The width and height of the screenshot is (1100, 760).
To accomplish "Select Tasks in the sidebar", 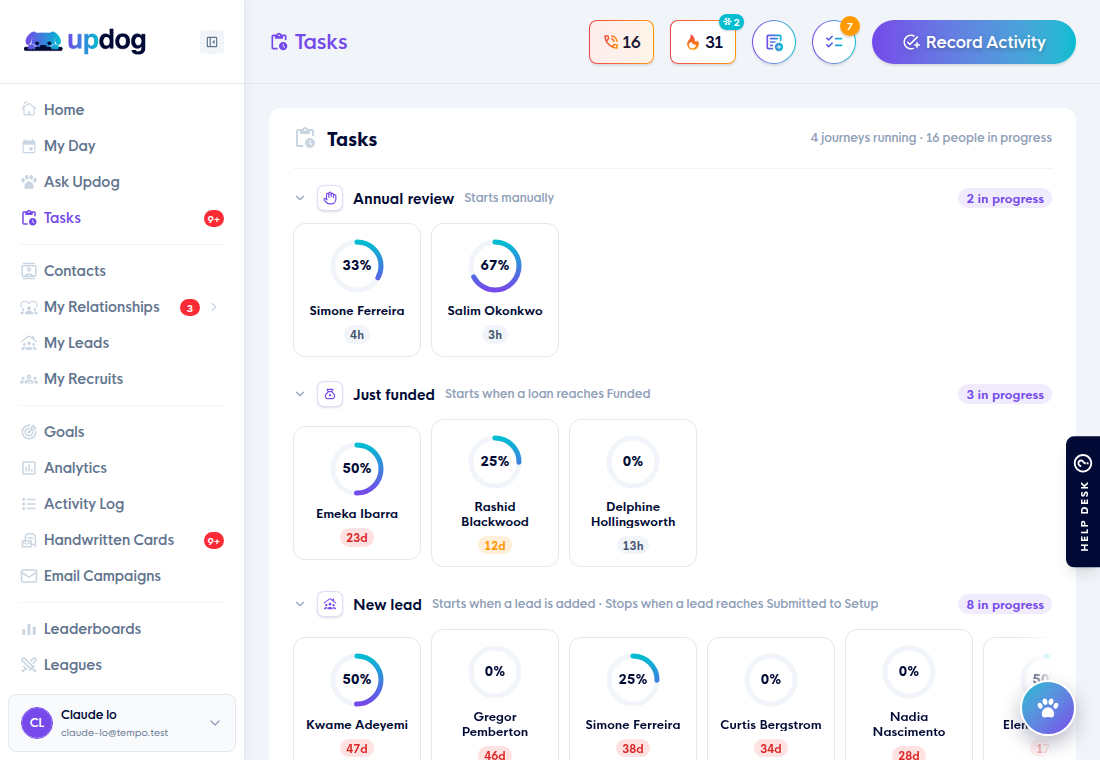I will click(x=62, y=218).
